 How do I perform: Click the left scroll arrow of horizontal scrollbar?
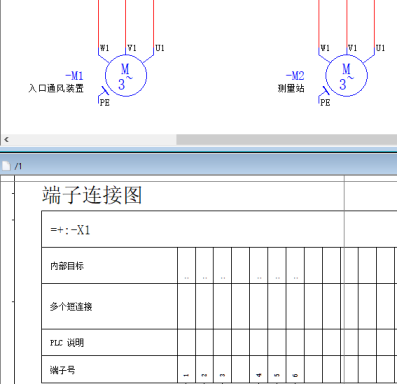pos(6,139)
